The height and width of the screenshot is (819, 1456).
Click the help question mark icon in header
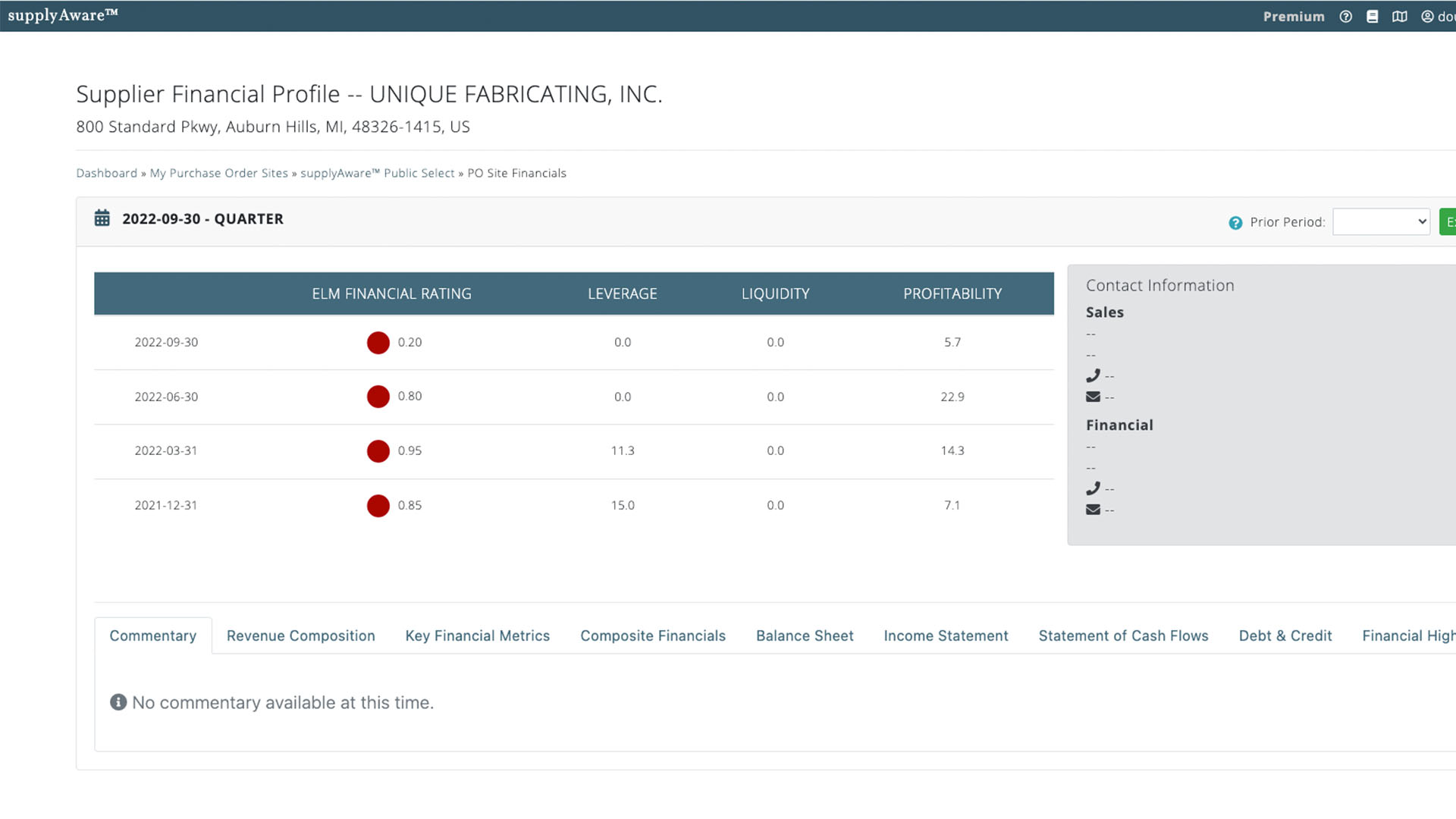(x=1345, y=17)
